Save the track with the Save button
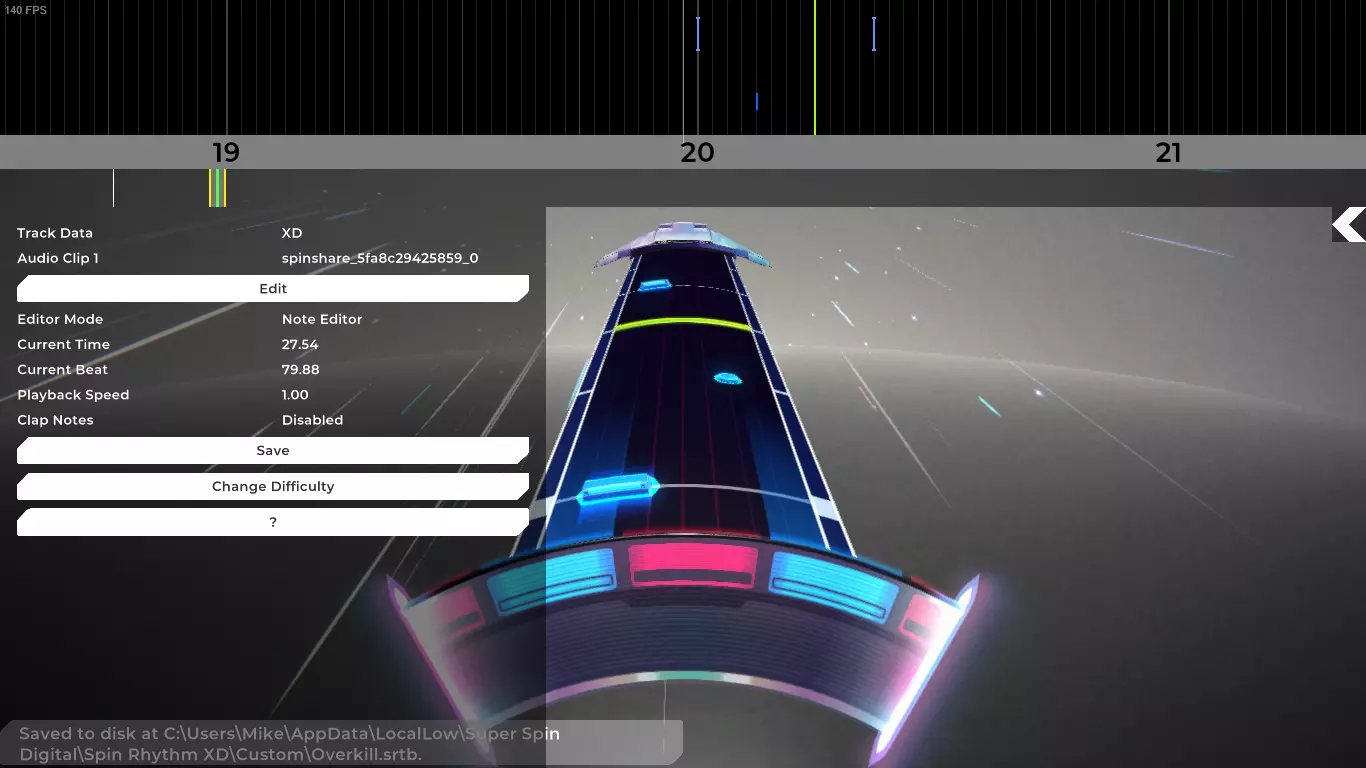 click(273, 451)
